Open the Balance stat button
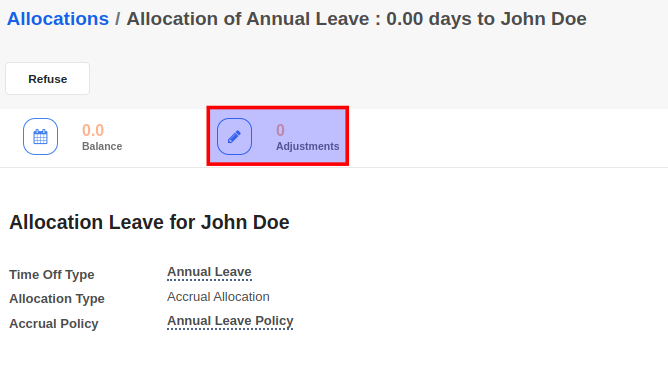The width and height of the screenshot is (668, 382). click(x=73, y=136)
